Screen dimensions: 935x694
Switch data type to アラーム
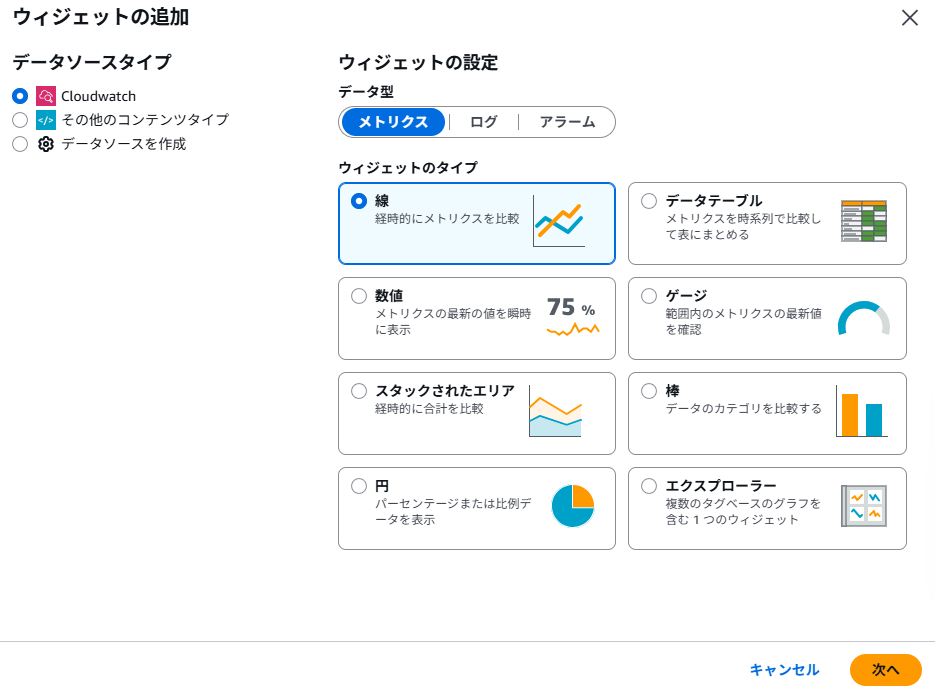567,122
